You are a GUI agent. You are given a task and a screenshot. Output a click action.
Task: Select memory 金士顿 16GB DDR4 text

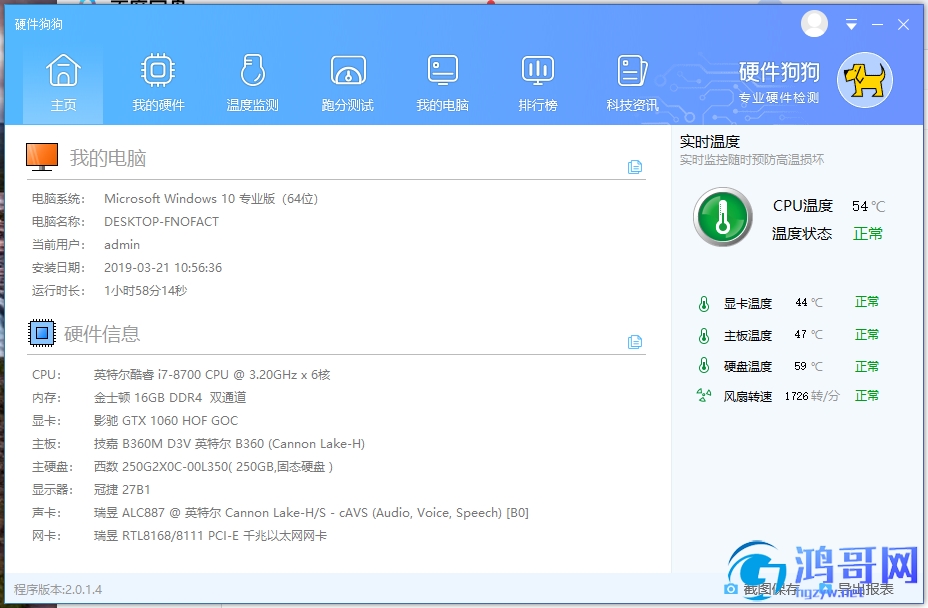point(170,398)
